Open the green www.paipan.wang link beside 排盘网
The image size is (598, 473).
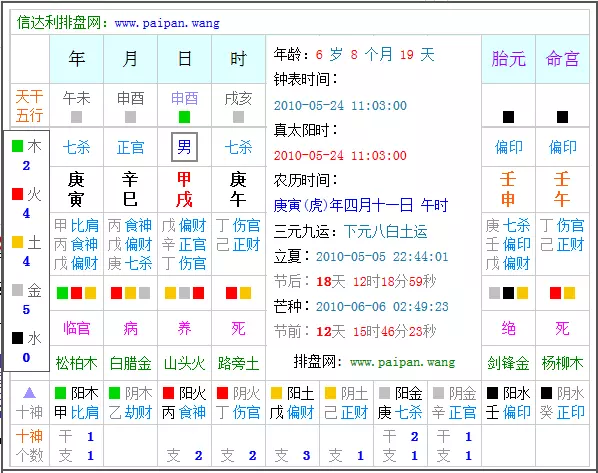click(402, 362)
